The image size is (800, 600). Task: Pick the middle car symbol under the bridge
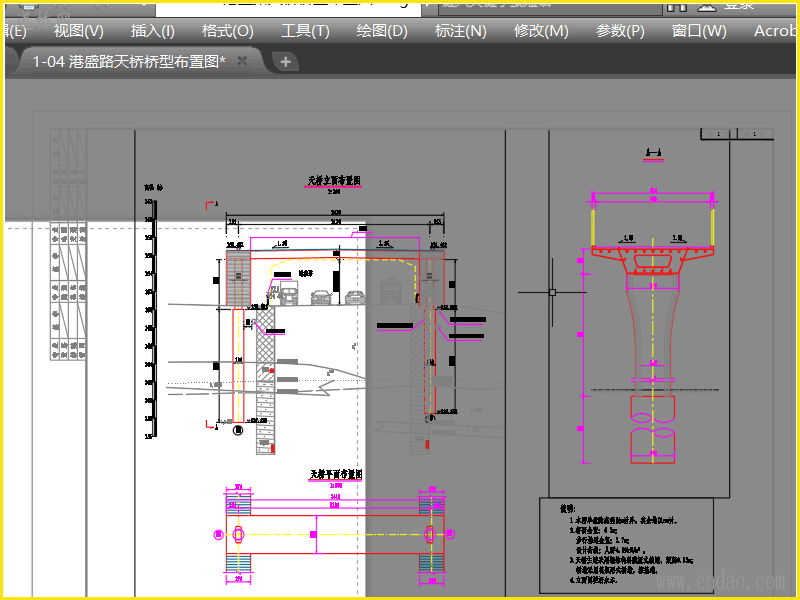[321, 297]
